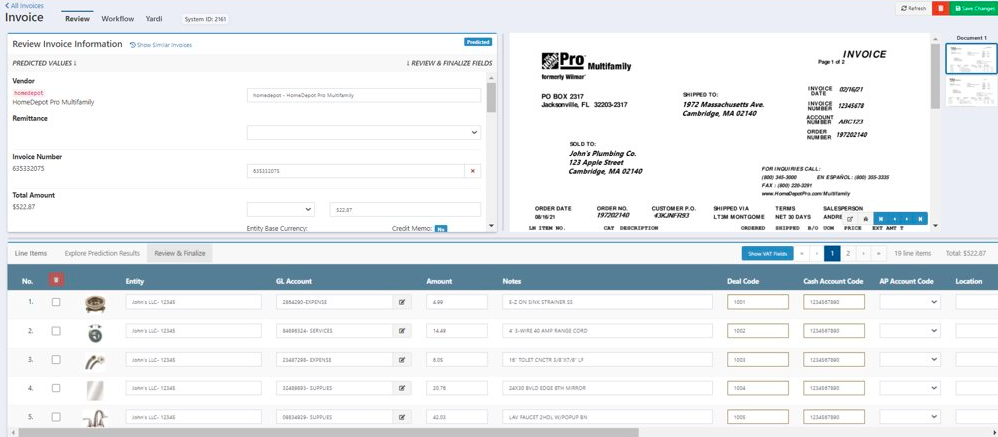Screen dimensions: 998x437
Task: Open AP Account Code dropdown for row 3
Action: click(x=910, y=359)
